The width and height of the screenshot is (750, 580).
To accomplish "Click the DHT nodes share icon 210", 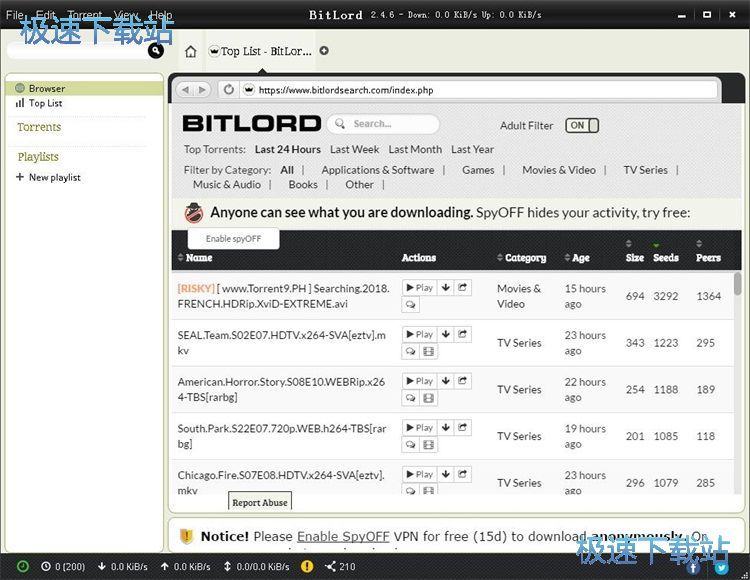I will point(340,567).
